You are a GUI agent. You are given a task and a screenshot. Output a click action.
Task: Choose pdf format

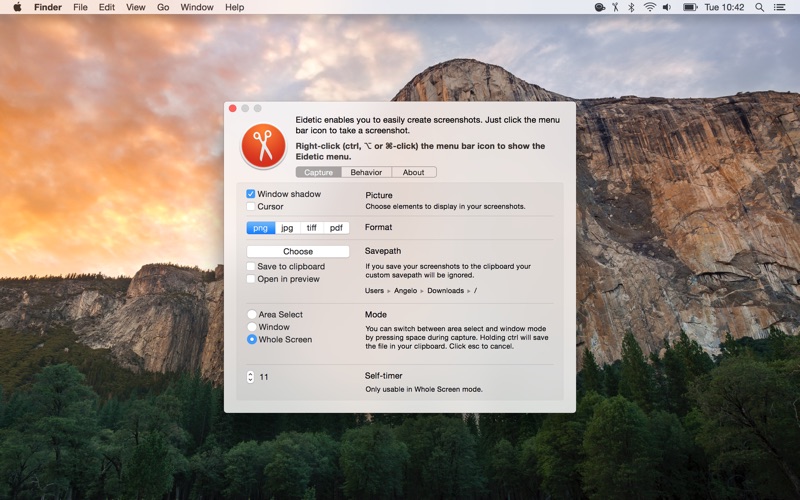(336, 228)
